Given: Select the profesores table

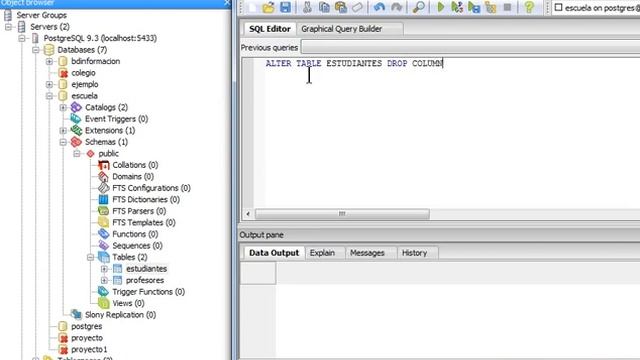Looking at the screenshot, I should [145, 280].
